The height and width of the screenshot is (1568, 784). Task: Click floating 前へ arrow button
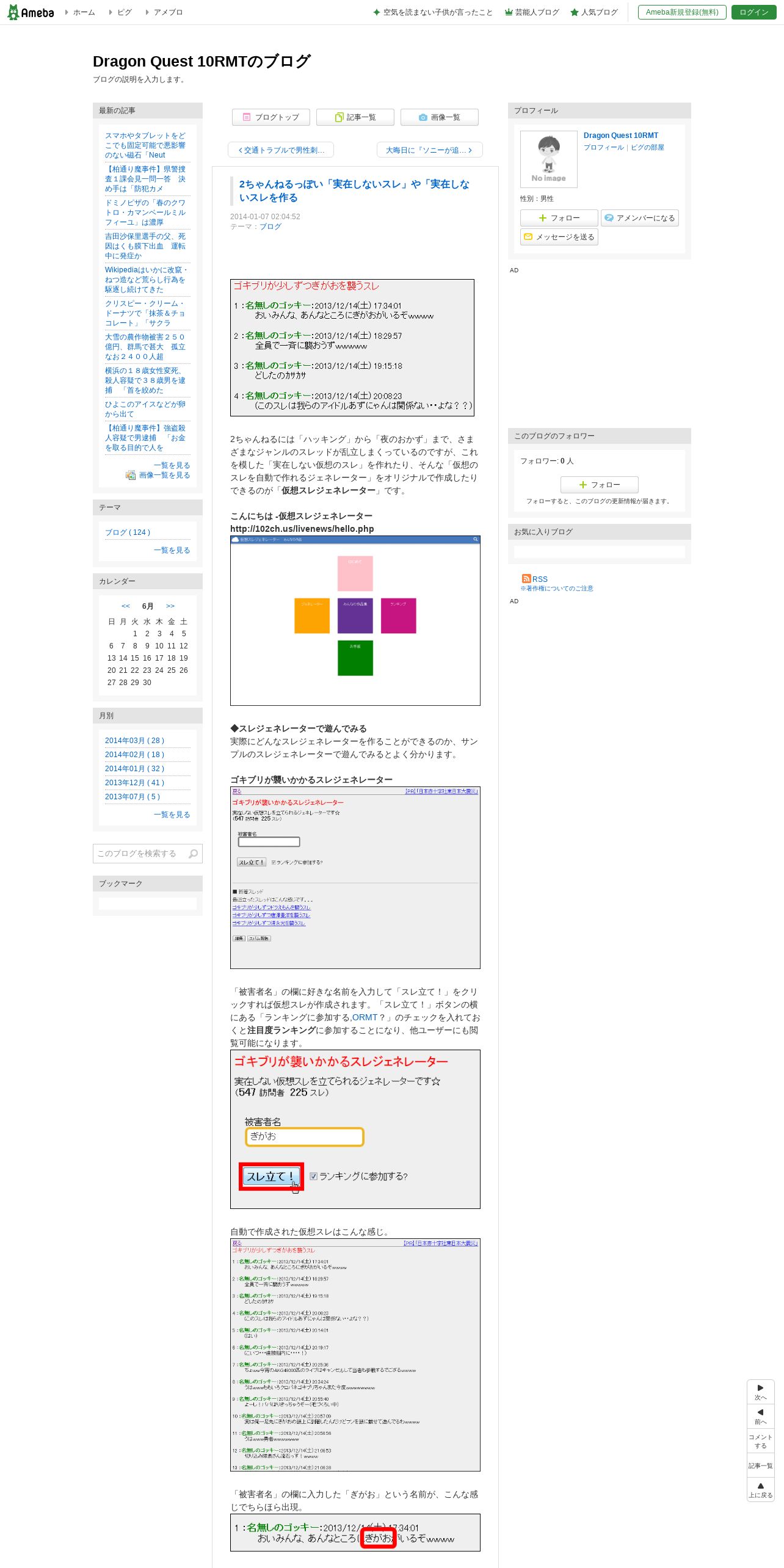(x=761, y=1417)
